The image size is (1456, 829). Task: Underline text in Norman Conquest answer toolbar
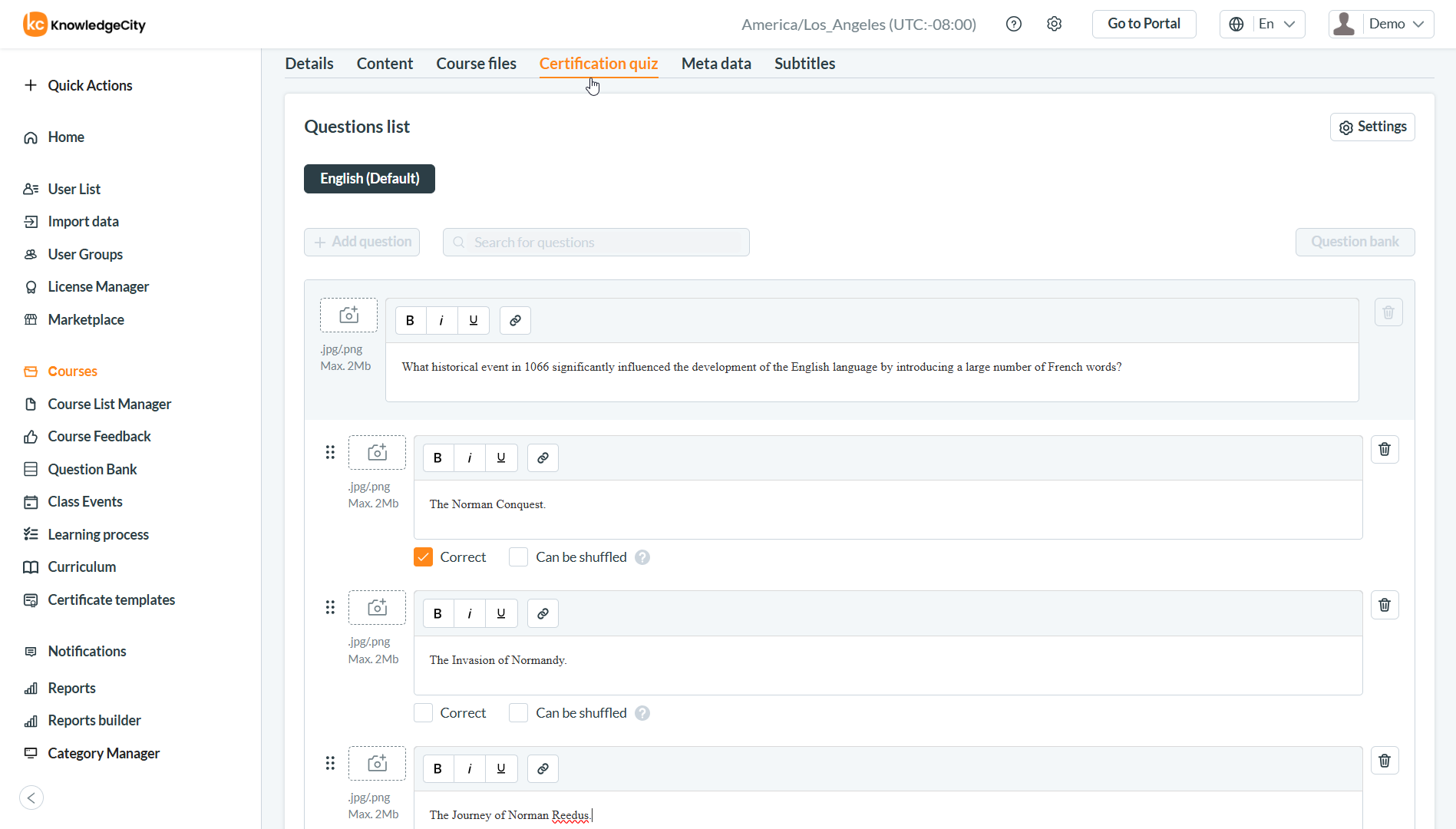[501, 457]
